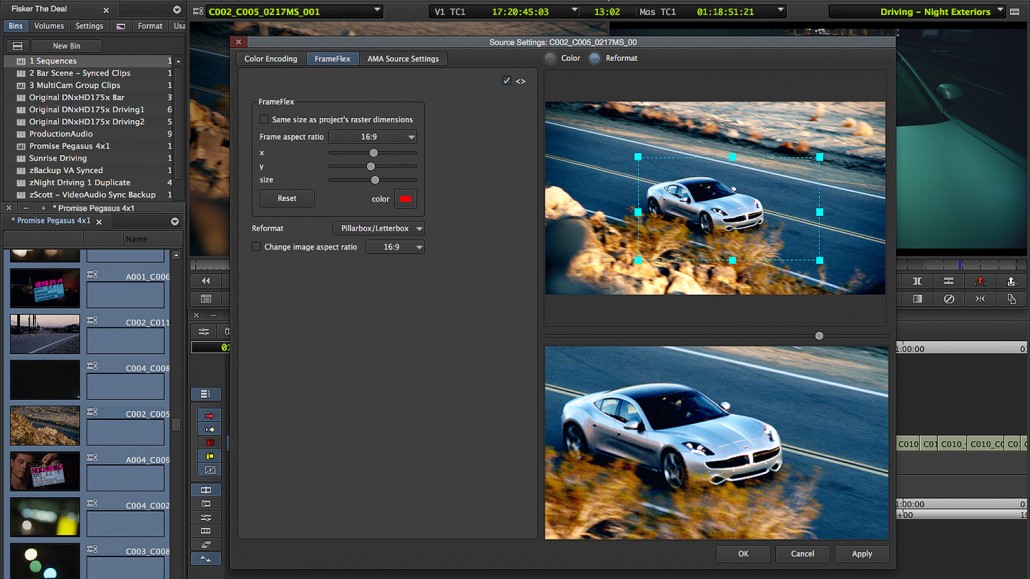Open the AMA Source Settings tab
This screenshot has width=1030, height=579.
(403, 59)
